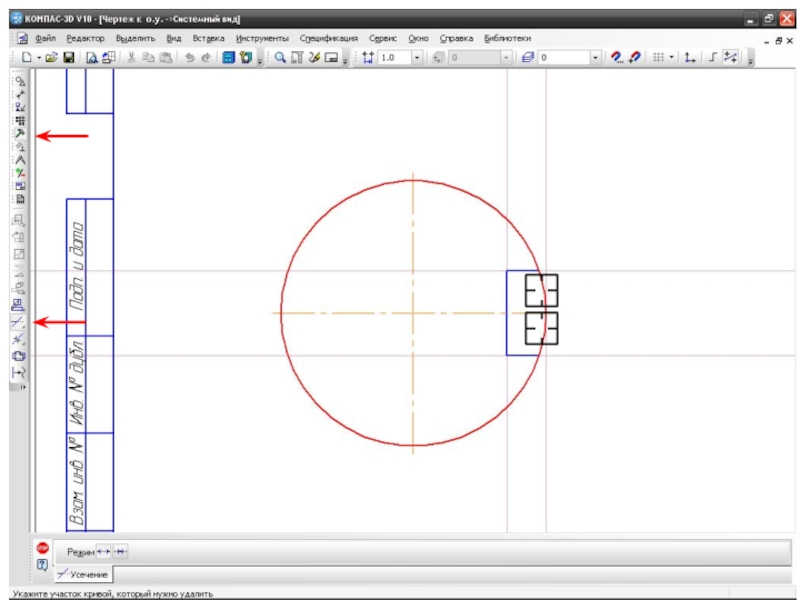Open the Спецификация menu
The image size is (800, 600).
point(329,37)
